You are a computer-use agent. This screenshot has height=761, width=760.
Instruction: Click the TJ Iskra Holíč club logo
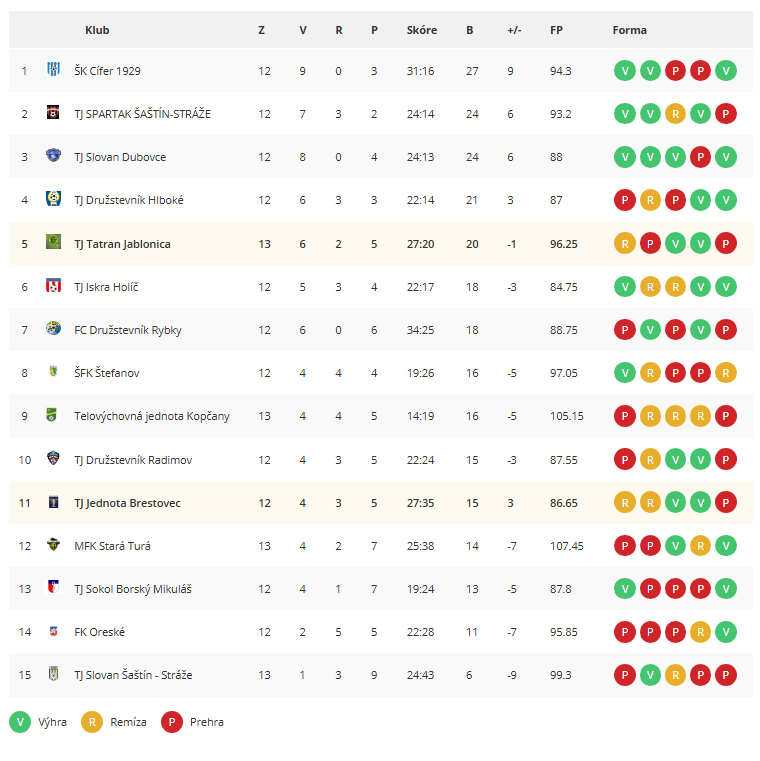coord(53,285)
